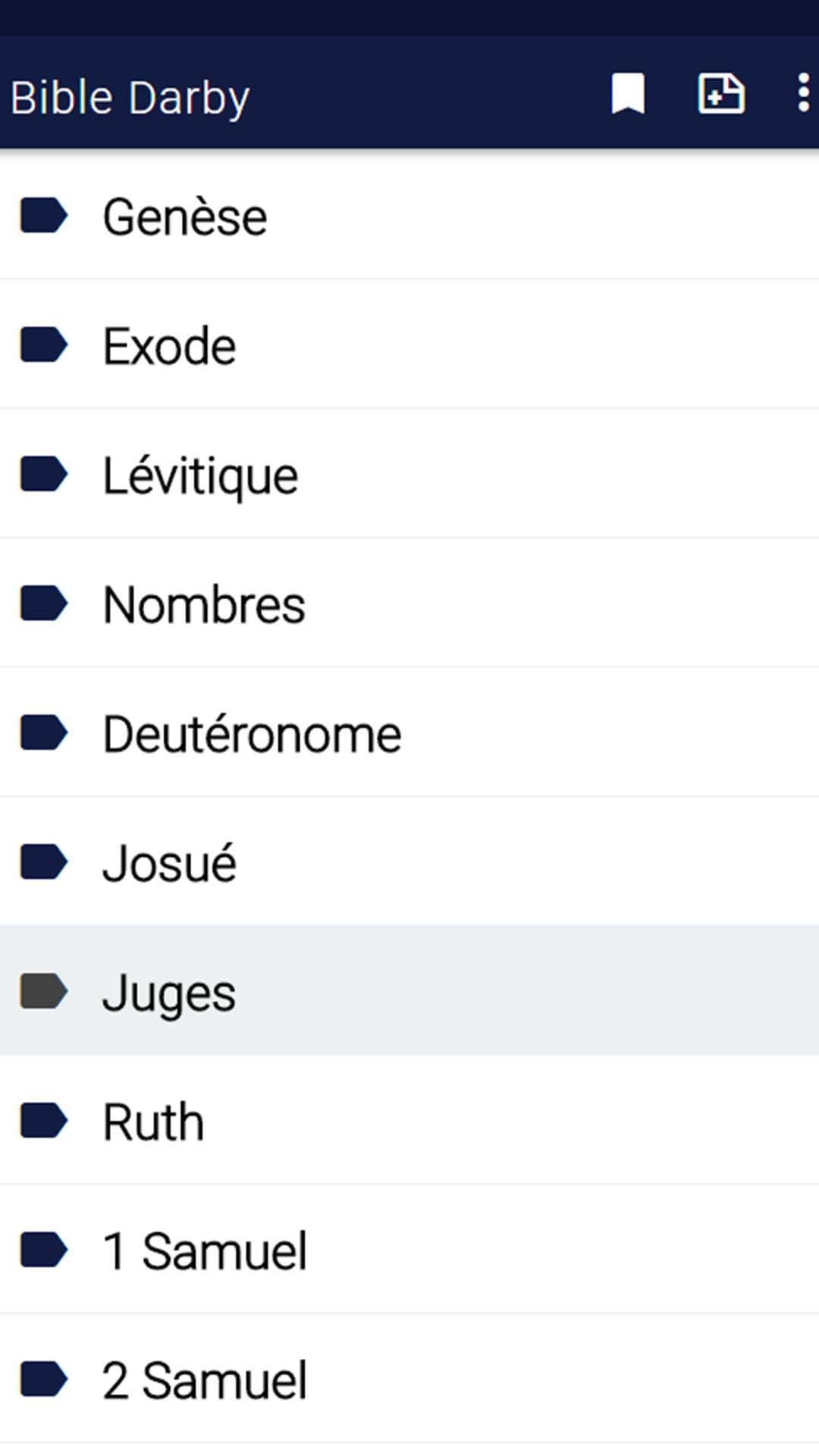Tap the add note icon
The height and width of the screenshot is (1456, 819).
[x=720, y=94]
